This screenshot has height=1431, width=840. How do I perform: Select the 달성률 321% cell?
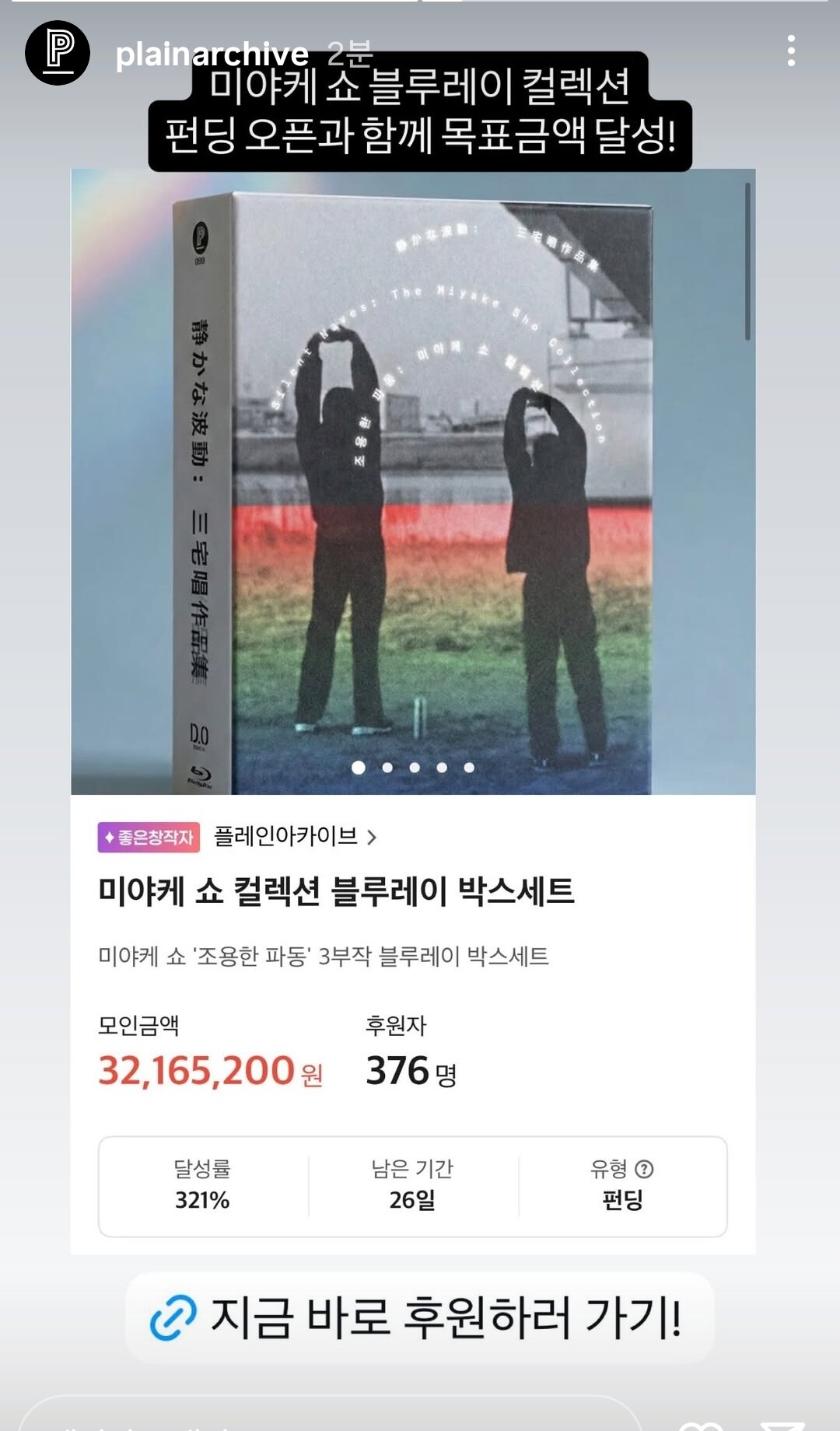(203, 1185)
